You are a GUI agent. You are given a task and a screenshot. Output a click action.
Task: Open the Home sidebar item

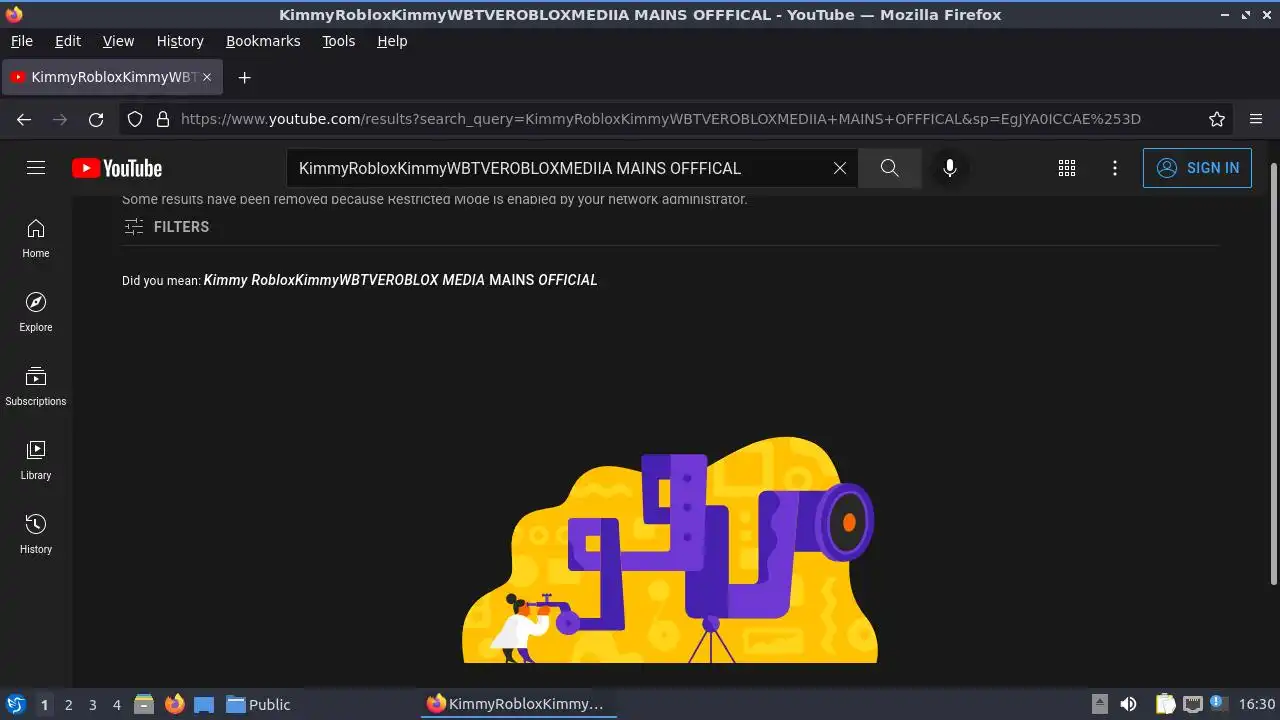click(x=36, y=239)
